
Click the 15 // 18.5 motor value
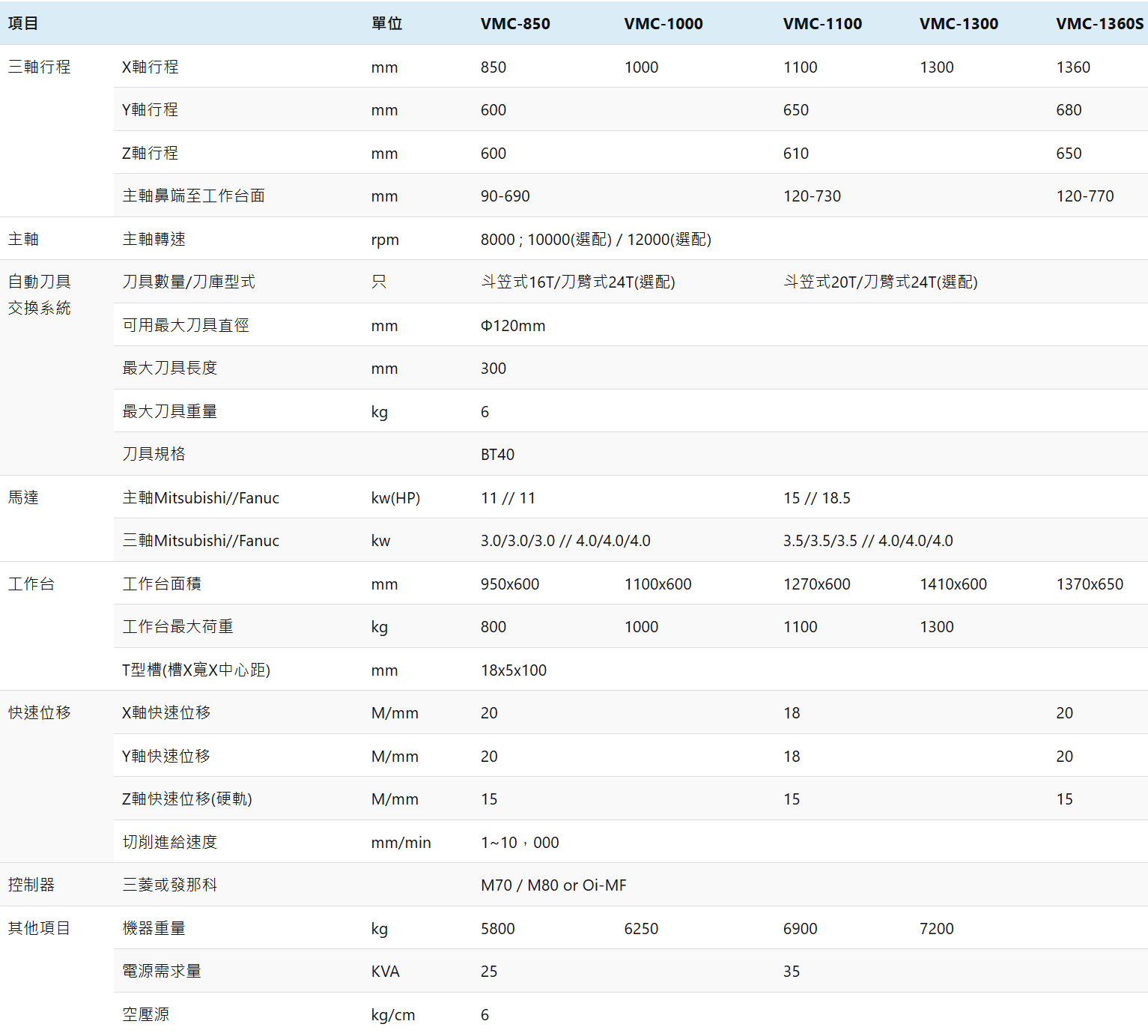(x=817, y=498)
